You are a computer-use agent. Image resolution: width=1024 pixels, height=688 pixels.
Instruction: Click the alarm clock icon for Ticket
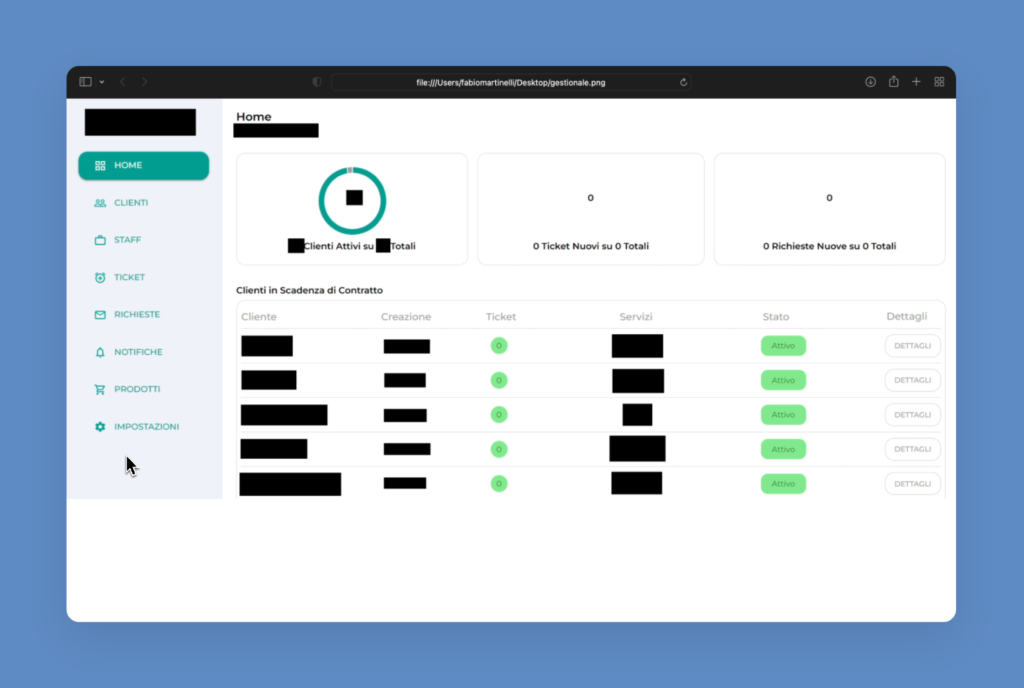(x=100, y=277)
